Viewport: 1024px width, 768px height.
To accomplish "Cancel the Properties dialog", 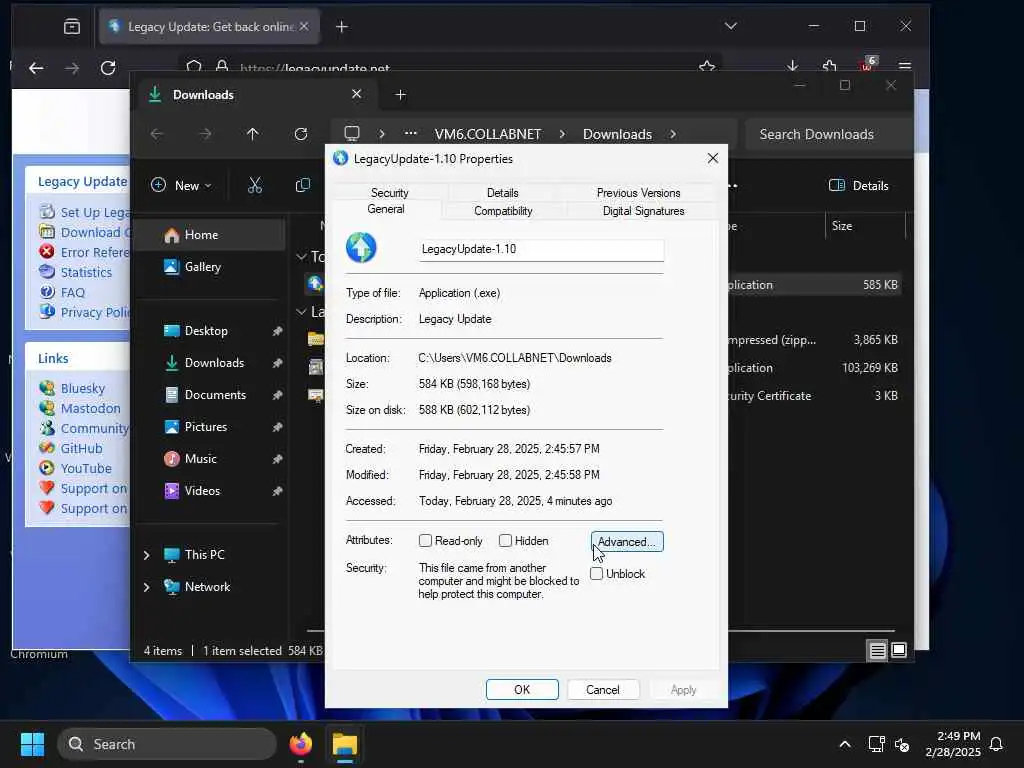I will pyautogui.click(x=602, y=690).
